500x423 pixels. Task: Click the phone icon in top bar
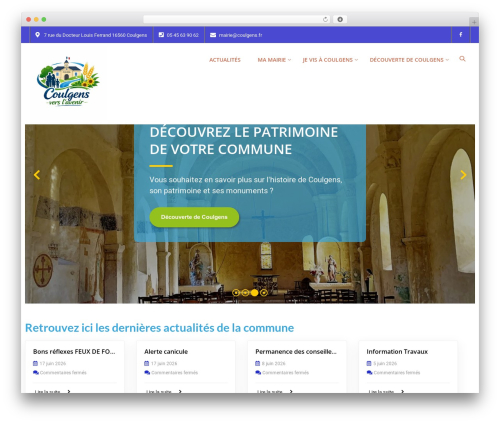click(161, 35)
